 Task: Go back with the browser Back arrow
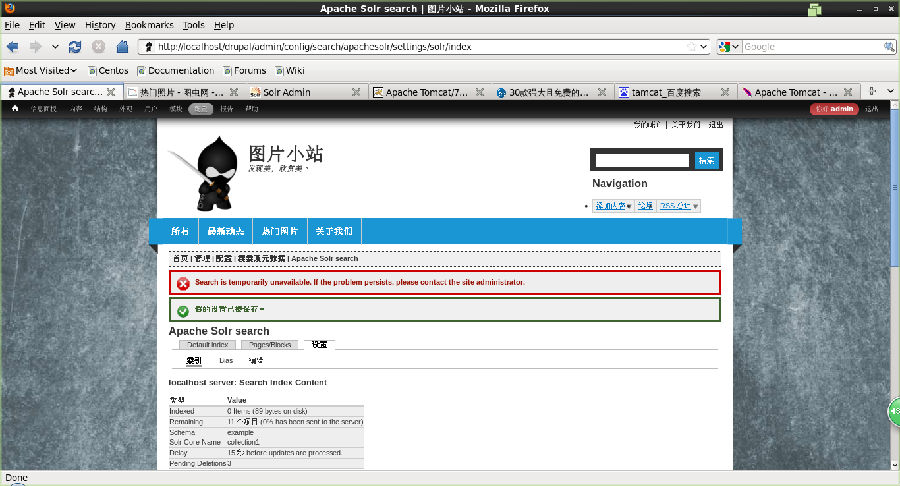pyautogui.click(x=13, y=46)
